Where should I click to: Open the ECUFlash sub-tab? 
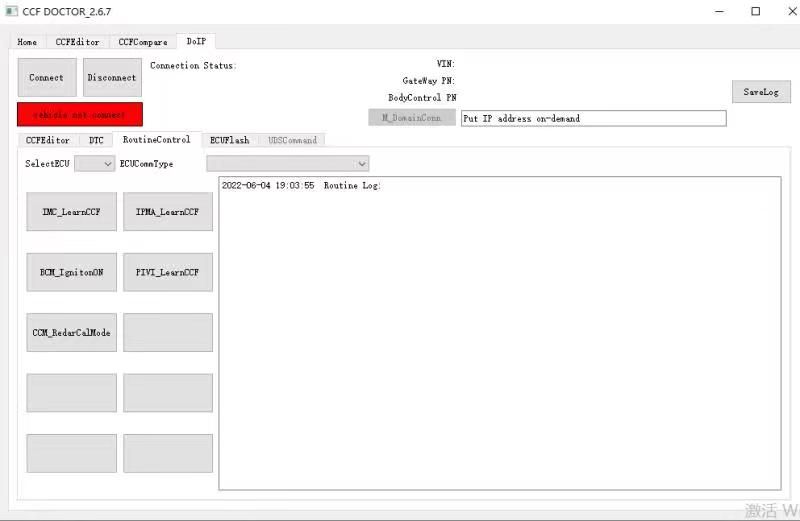[x=230, y=140]
